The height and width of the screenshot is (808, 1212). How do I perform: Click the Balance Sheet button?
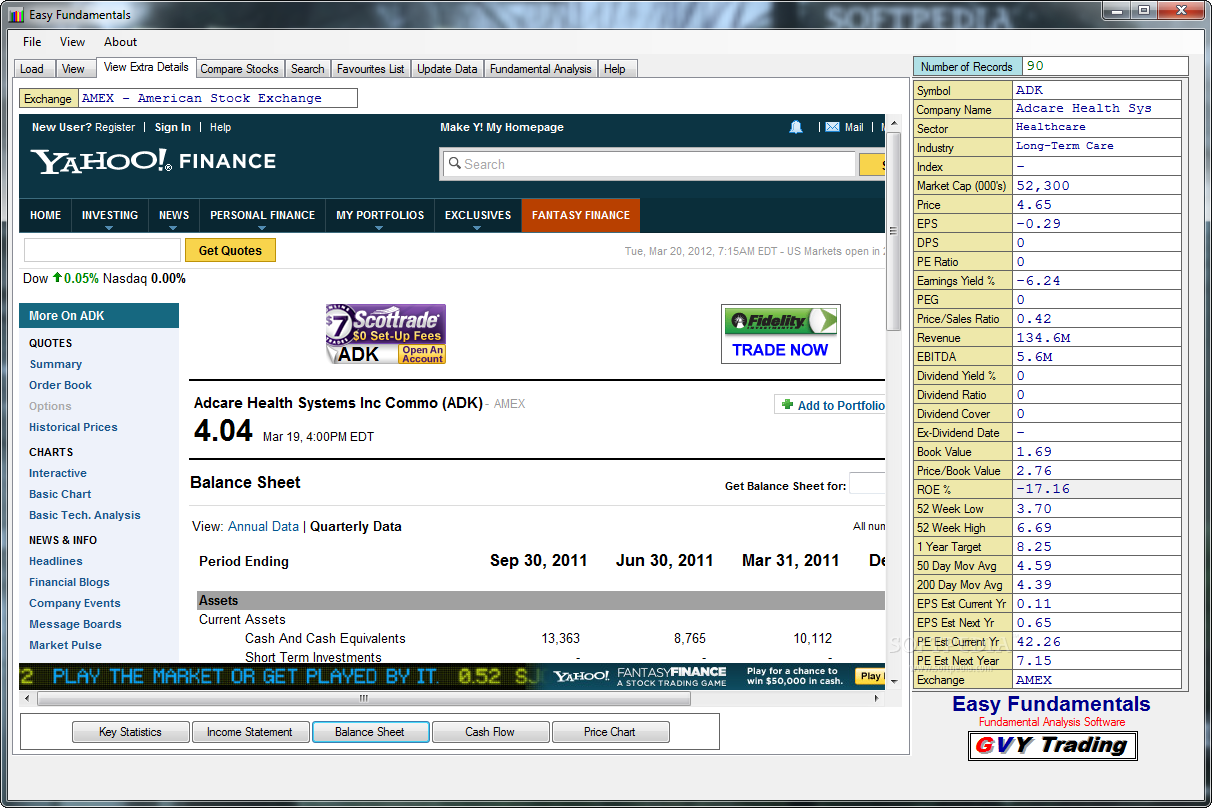coord(370,732)
